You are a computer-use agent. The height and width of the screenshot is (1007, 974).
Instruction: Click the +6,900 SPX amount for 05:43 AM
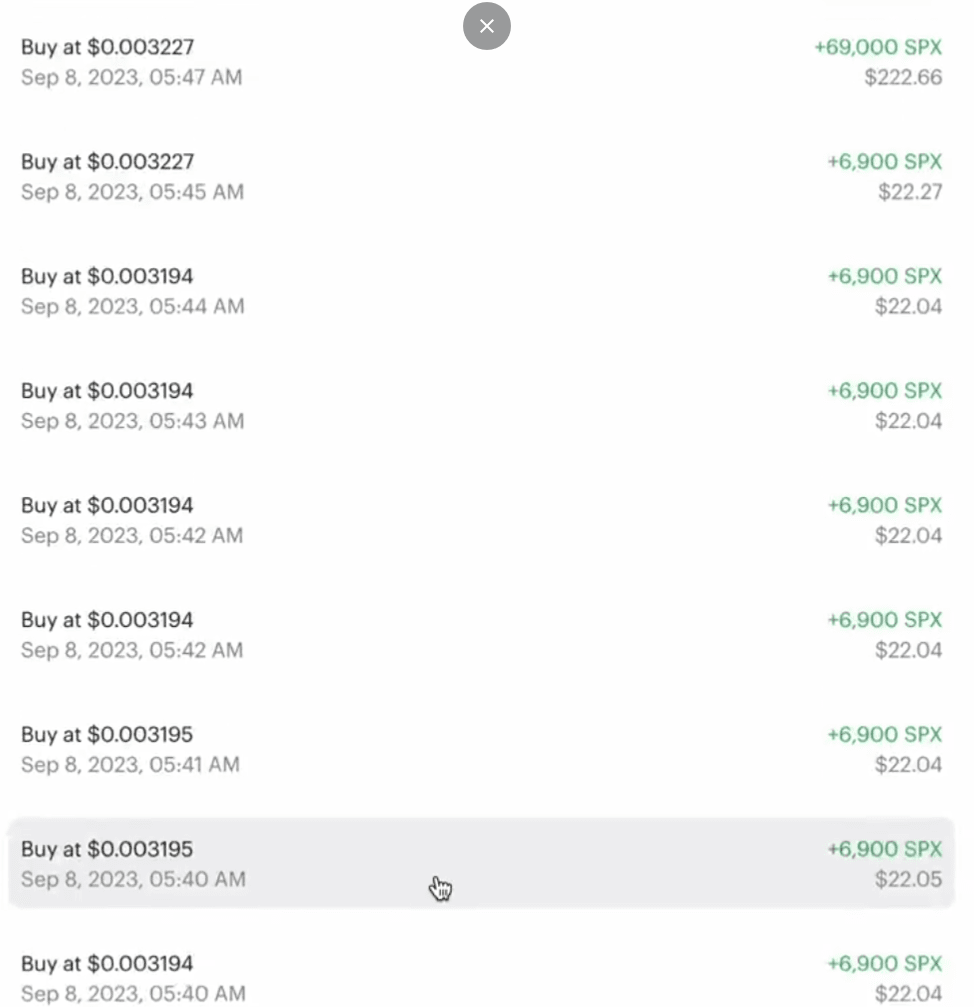coord(884,390)
